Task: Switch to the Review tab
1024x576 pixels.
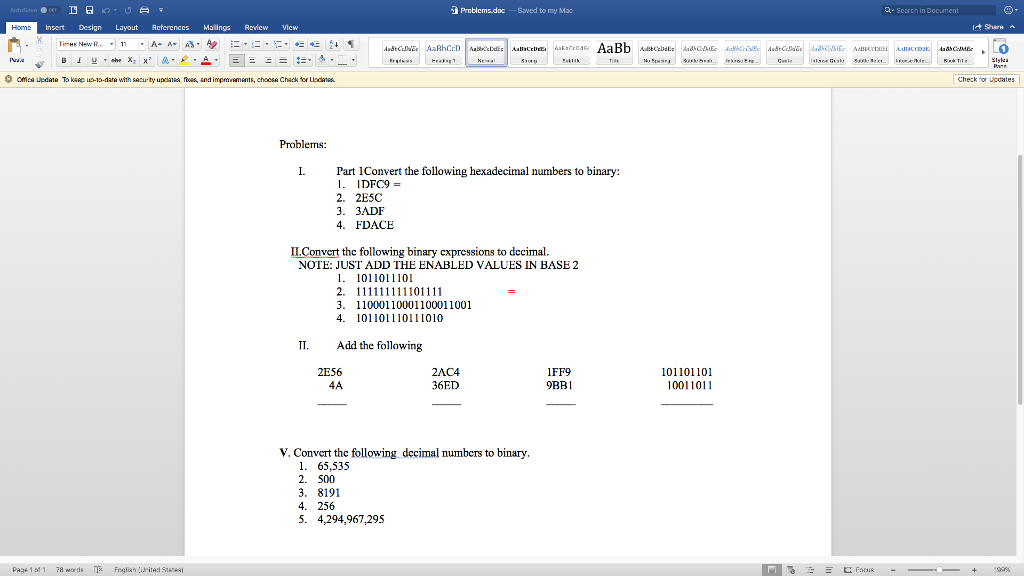Action: 256,27
